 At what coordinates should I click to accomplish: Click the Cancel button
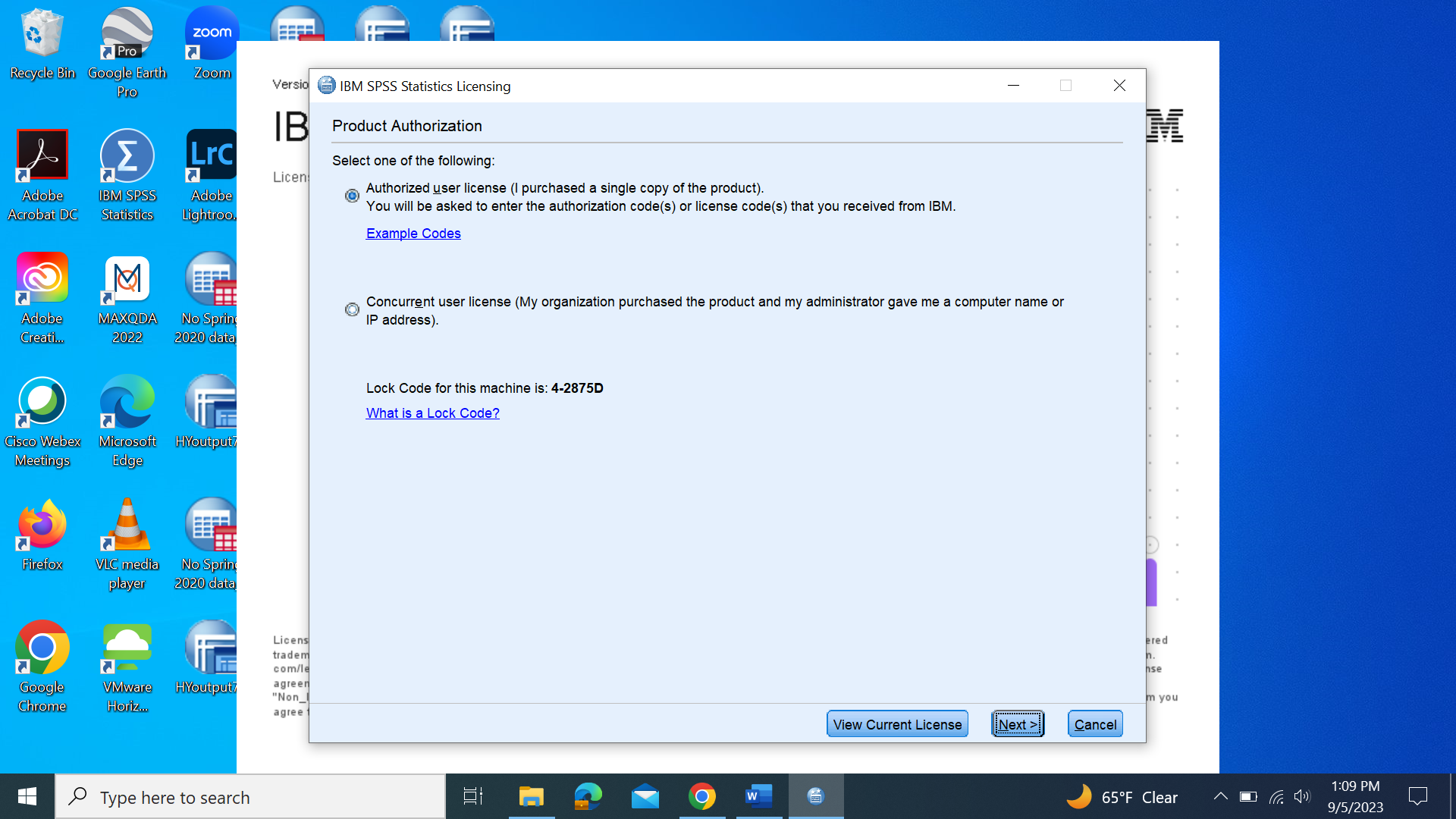click(x=1095, y=724)
